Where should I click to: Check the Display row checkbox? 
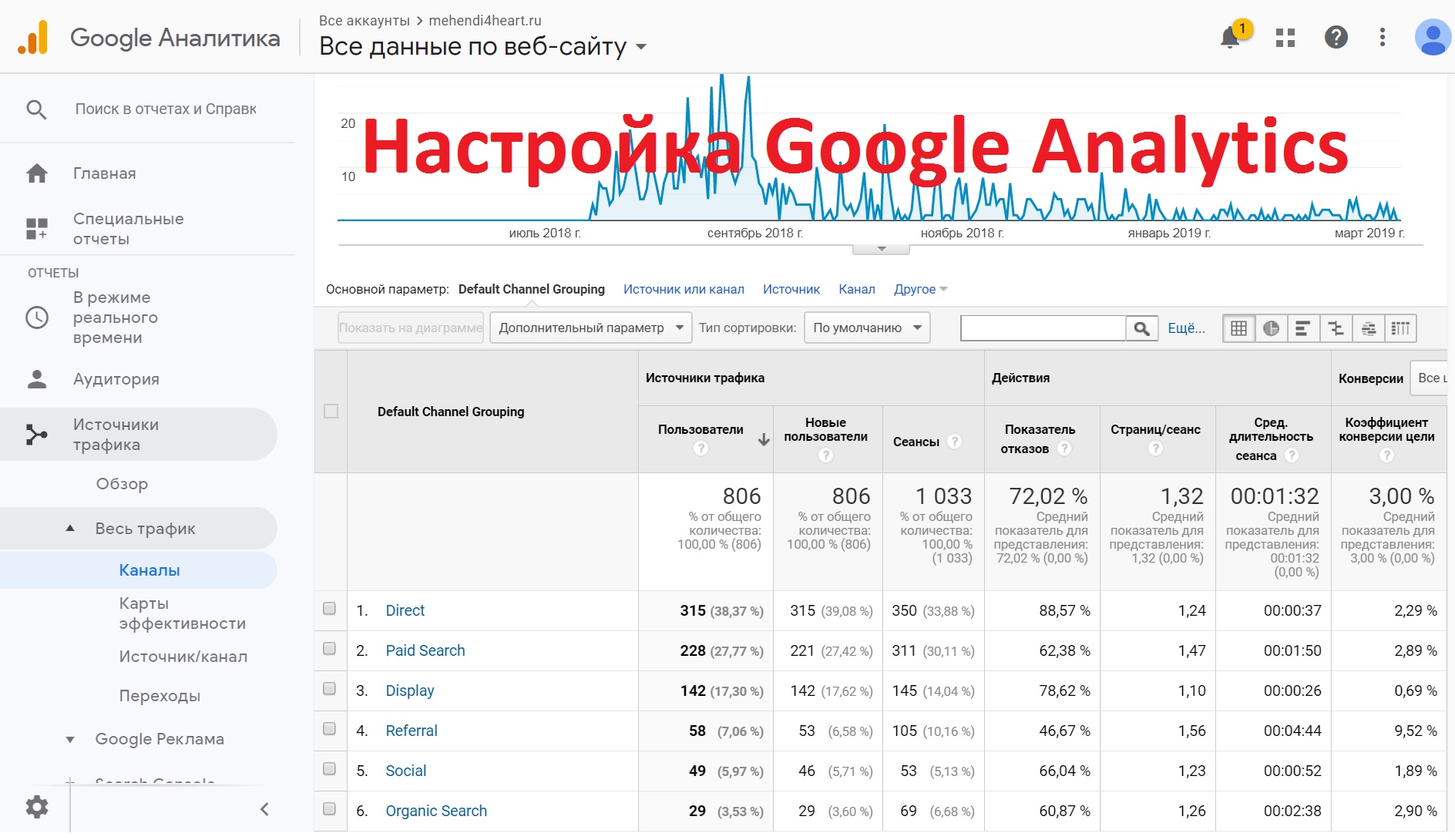pyautogui.click(x=330, y=689)
